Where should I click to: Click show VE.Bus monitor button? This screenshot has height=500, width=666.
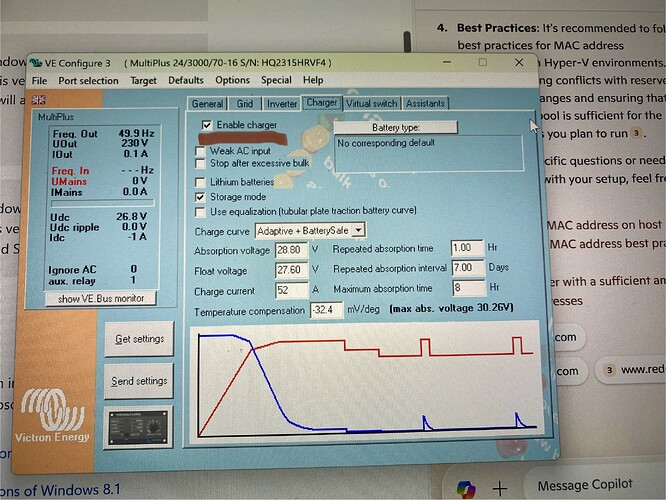pyautogui.click(x=101, y=299)
